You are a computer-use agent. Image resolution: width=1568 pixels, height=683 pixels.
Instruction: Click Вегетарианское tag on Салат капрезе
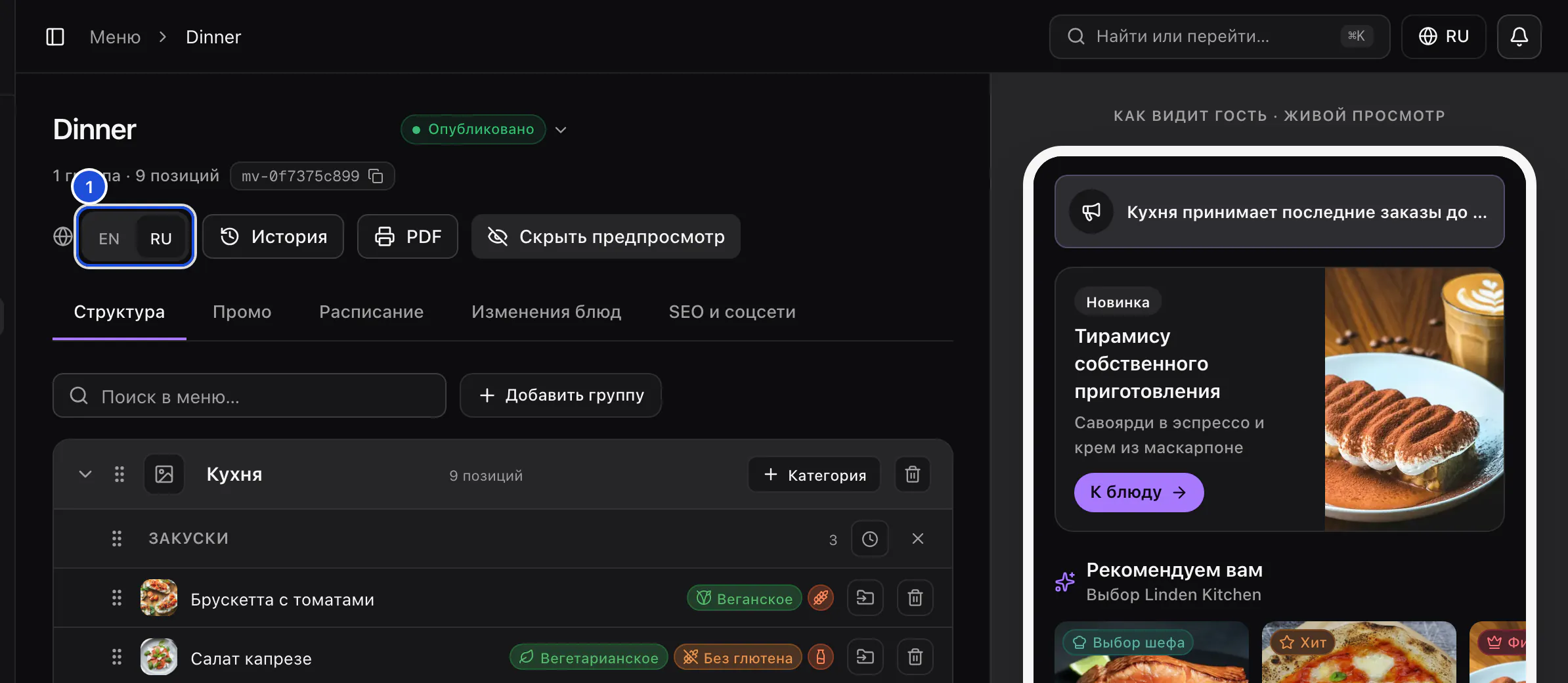589,657
